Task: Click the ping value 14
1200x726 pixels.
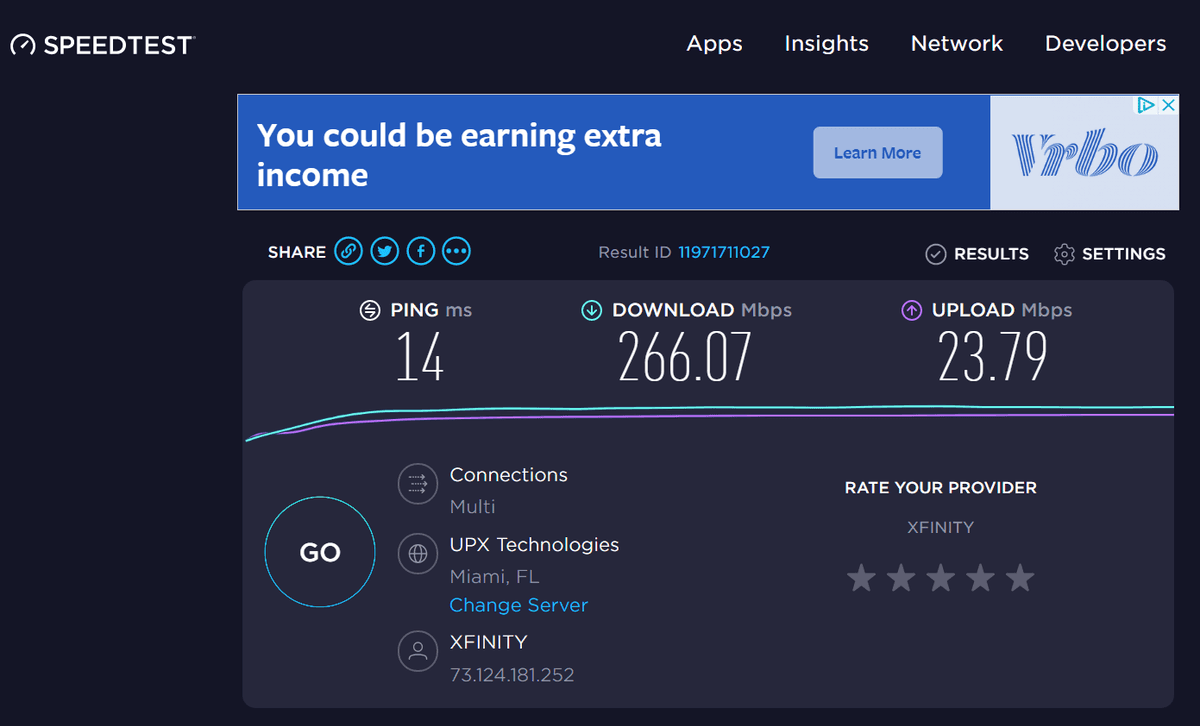Action: (x=420, y=356)
